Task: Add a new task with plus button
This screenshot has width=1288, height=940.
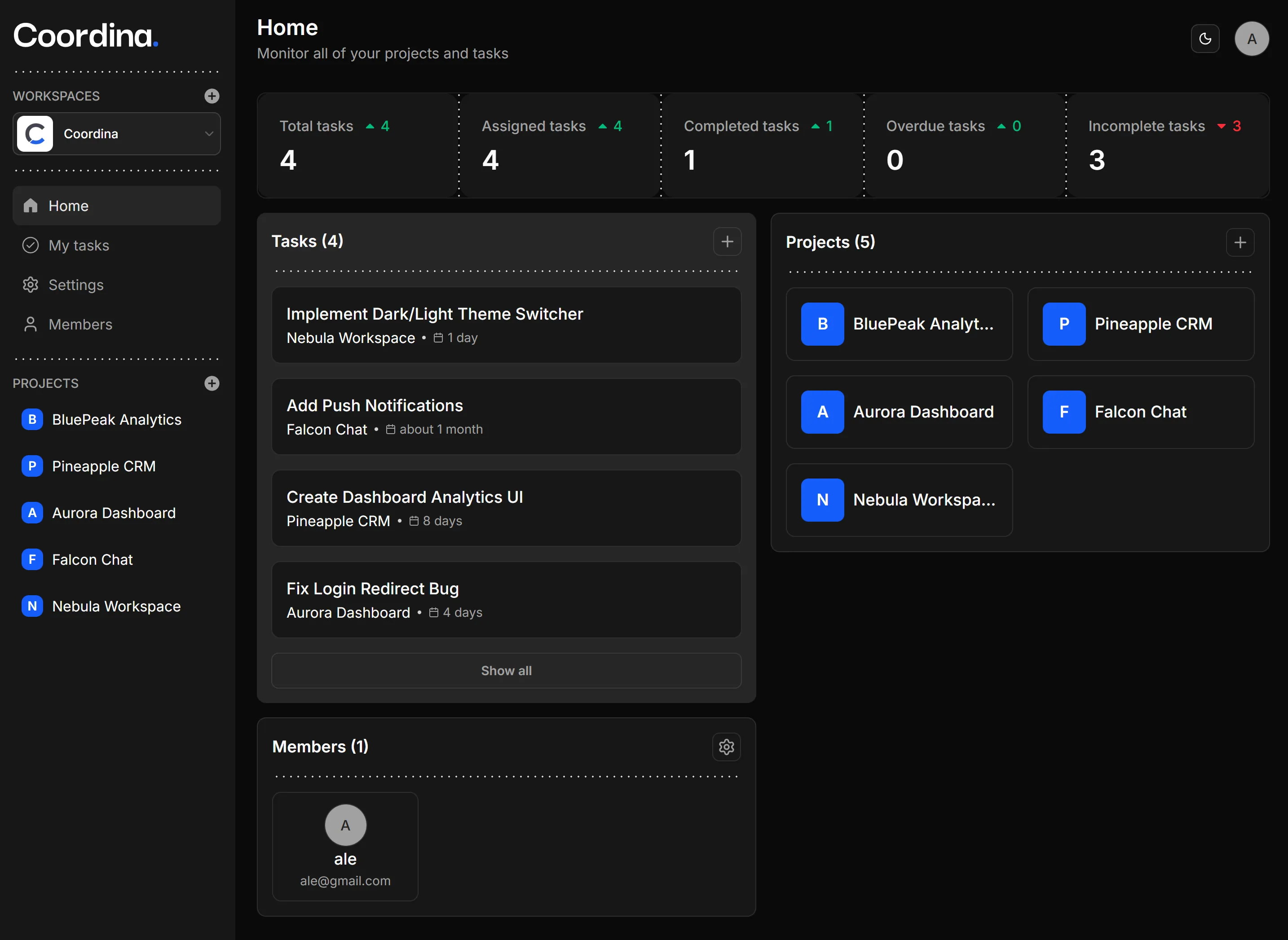Action: (x=727, y=241)
